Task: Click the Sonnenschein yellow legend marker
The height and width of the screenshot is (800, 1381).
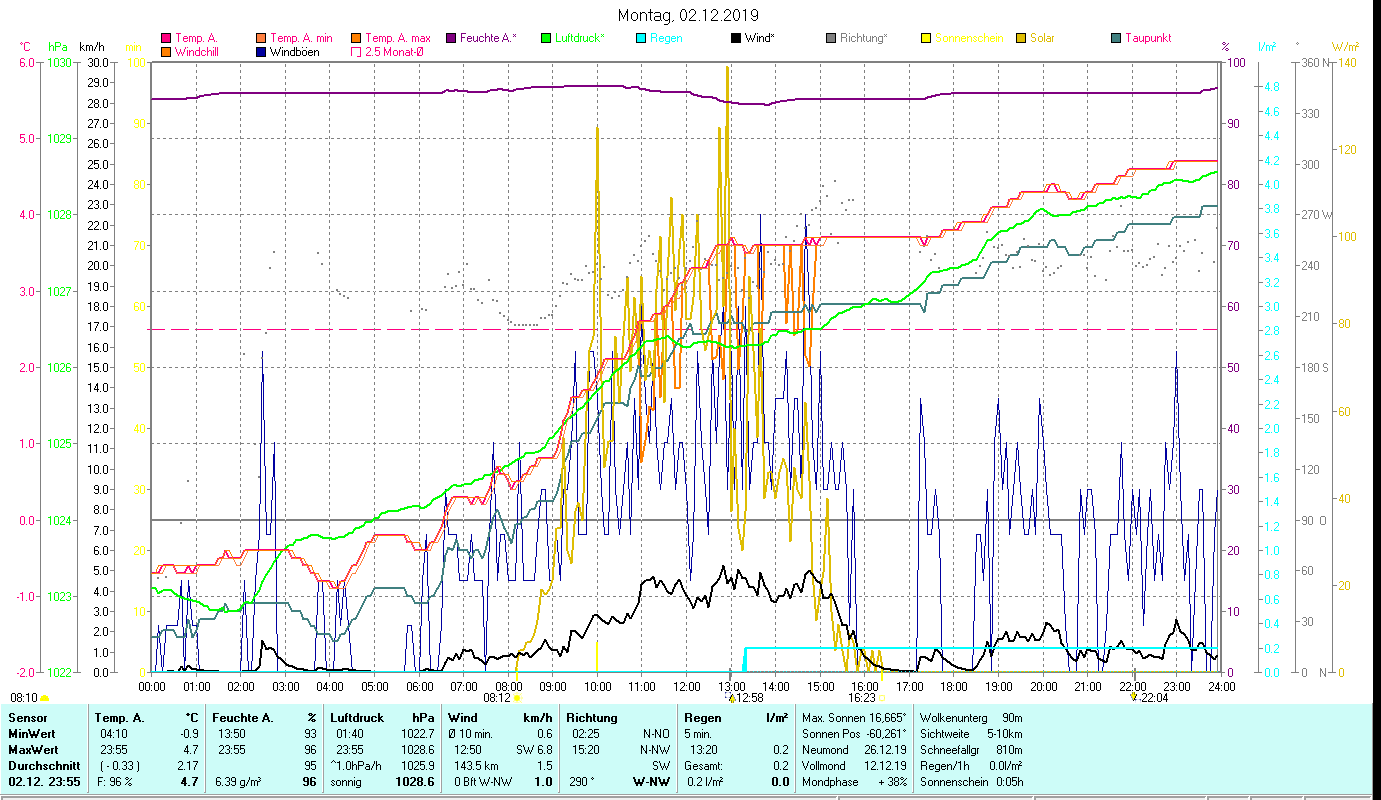Action: pyautogui.click(x=926, y=39)
